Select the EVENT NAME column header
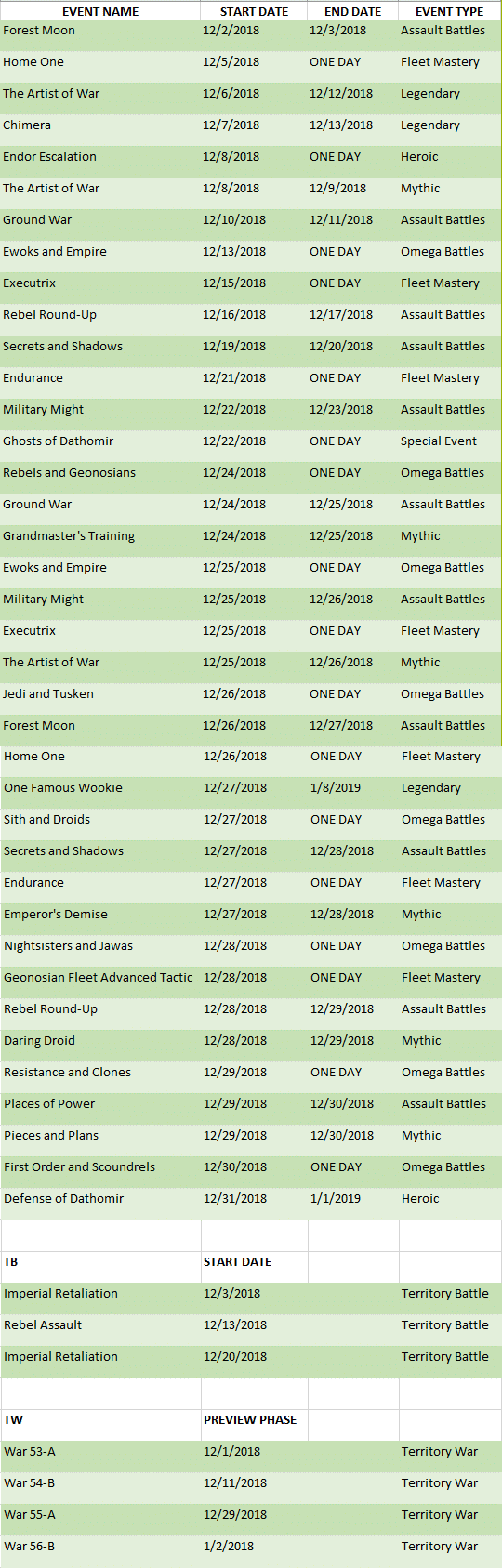This screenshot has width=502, height=1568. [x=100, y=11]
